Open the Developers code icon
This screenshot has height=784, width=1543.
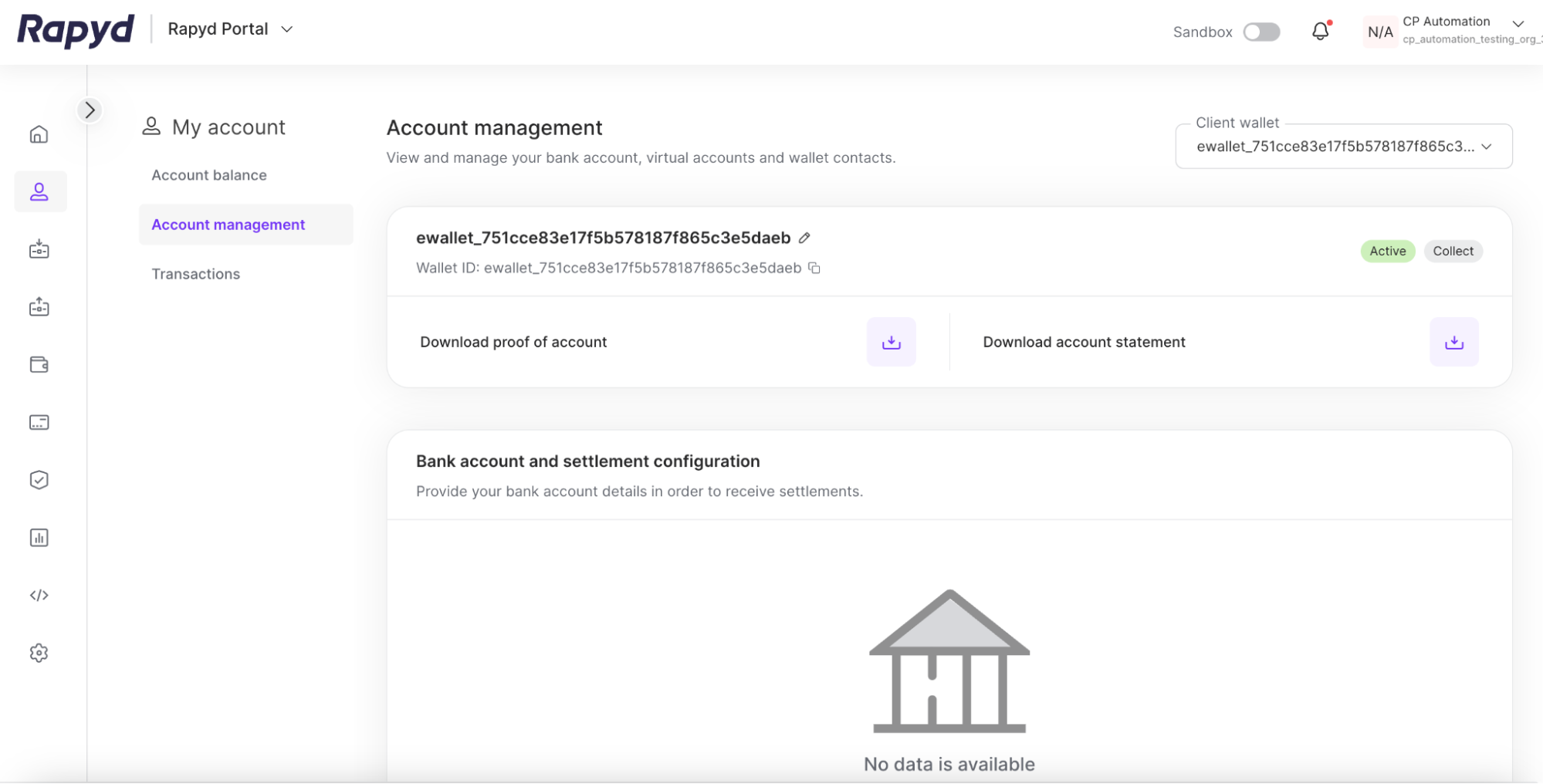pyautogui.click(x=39, y=595)
